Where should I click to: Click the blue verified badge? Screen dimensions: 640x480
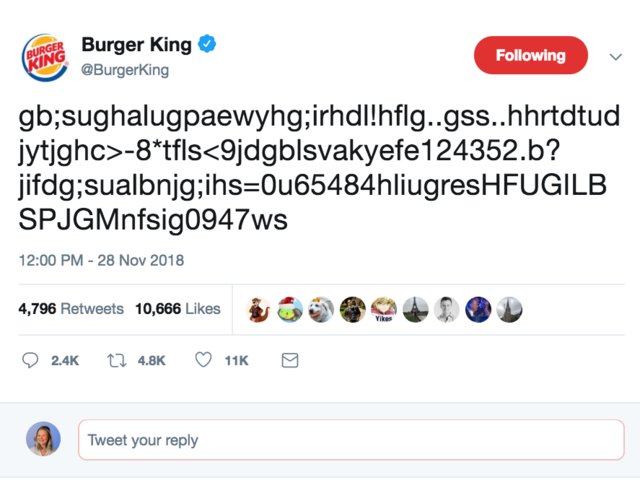click(x=207, y=44)
